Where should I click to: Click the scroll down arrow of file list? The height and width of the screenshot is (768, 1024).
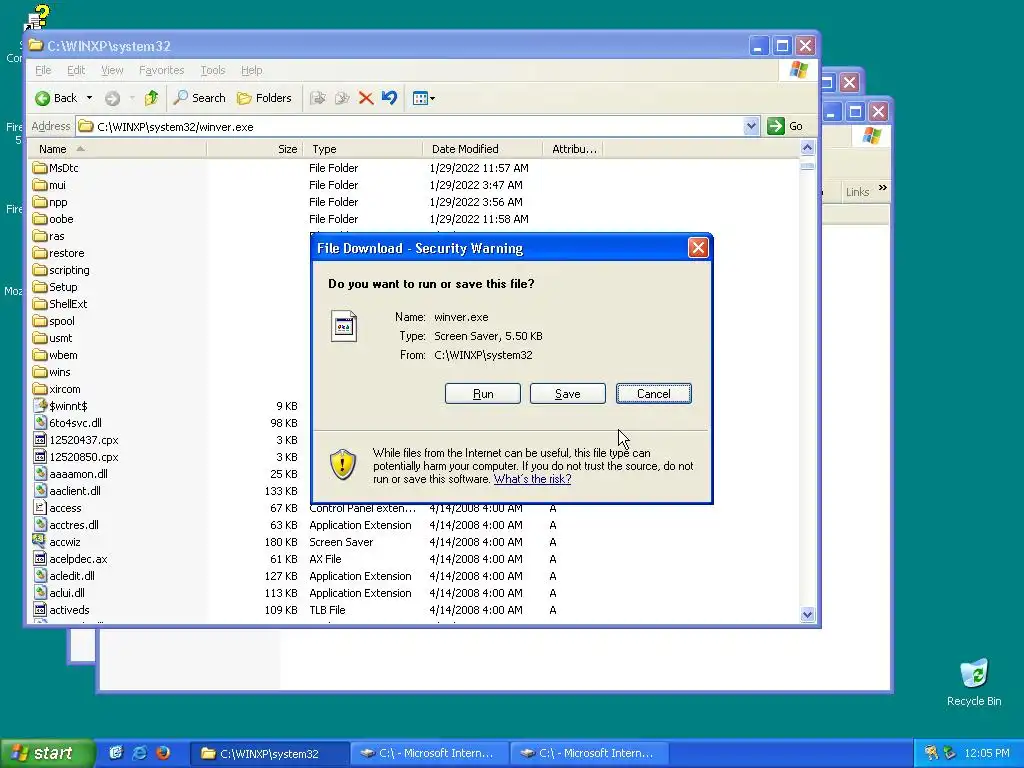pyautogui.click(x=807, y=615)
